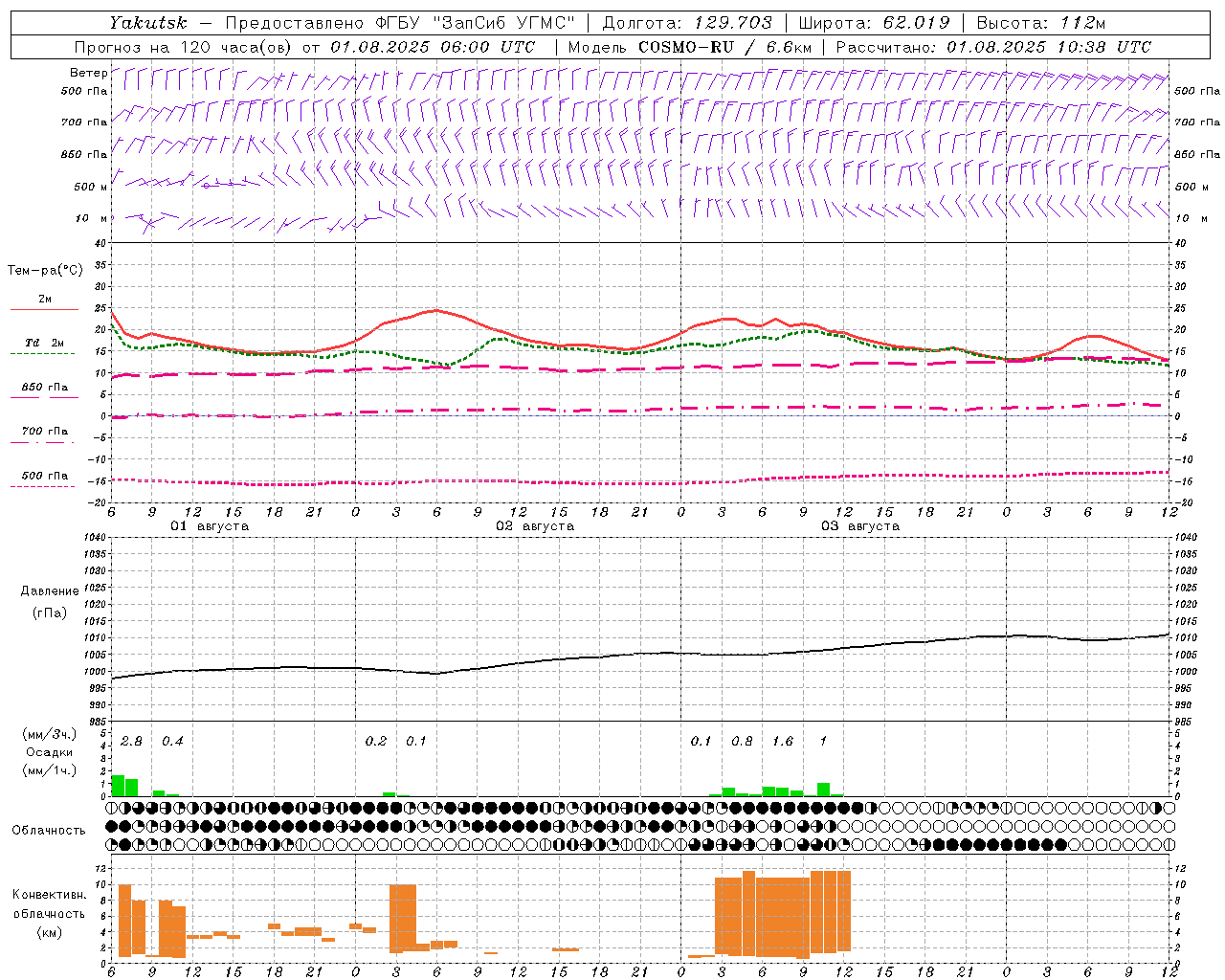Click the "0.4" precipitation value
Viewport: 1225px width, 980px height.
pyautogui.click(x=172, y=741)
